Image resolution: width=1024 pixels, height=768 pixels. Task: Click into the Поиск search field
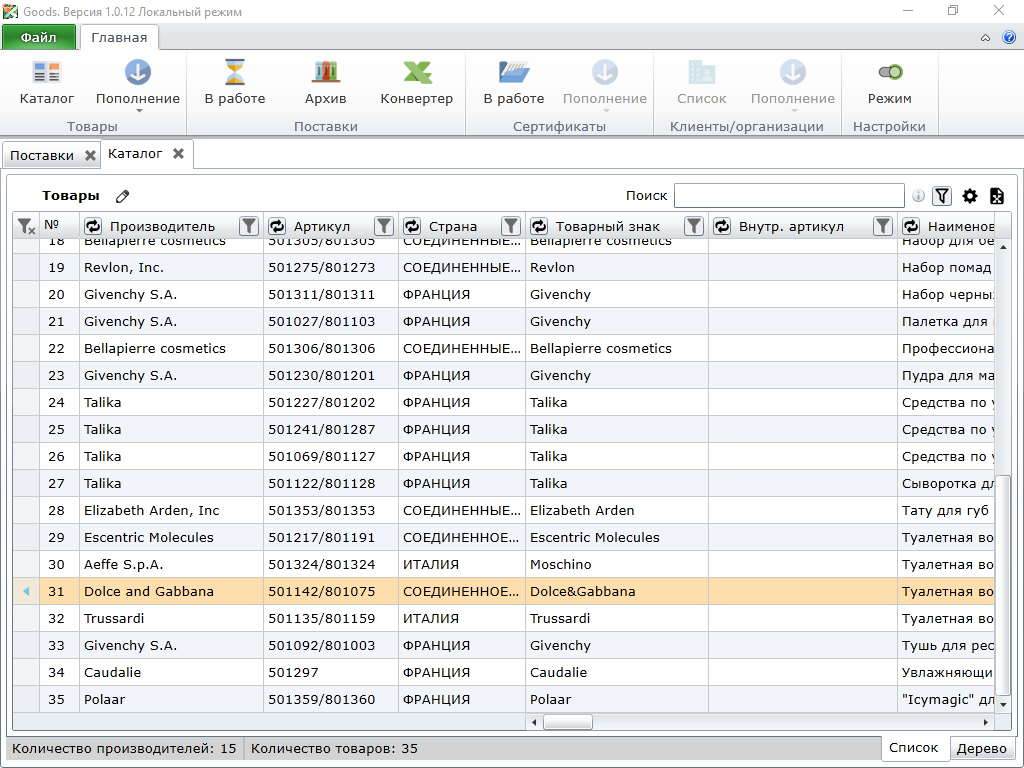tap(789, 195)
